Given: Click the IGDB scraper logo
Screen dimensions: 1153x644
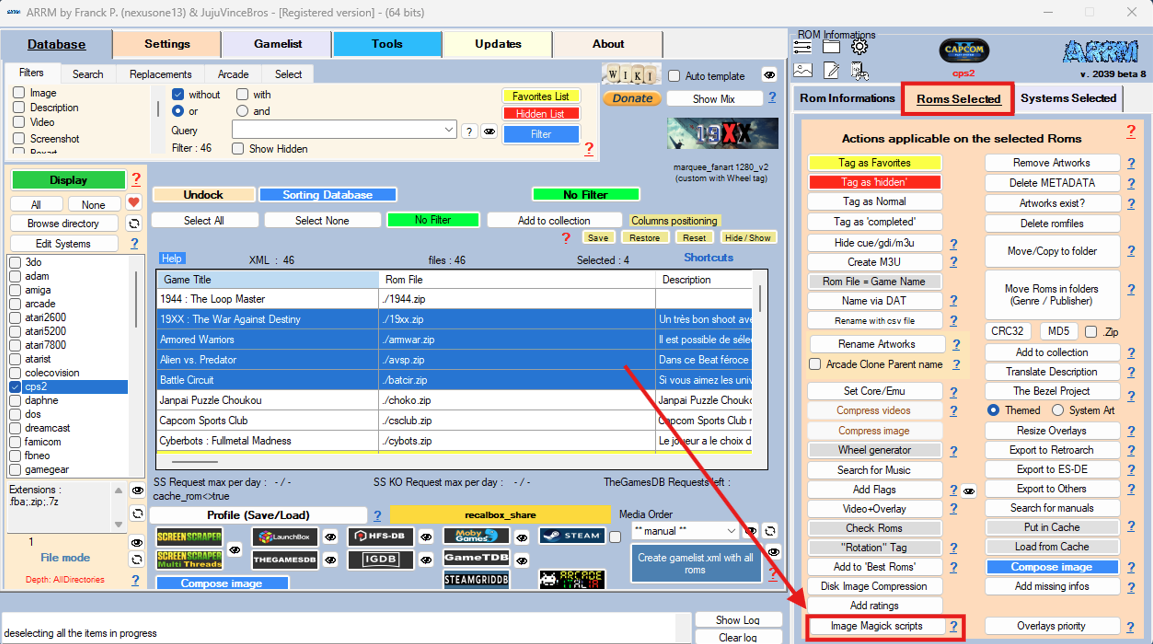Looking at the screenshot, I should click(380, 559).
